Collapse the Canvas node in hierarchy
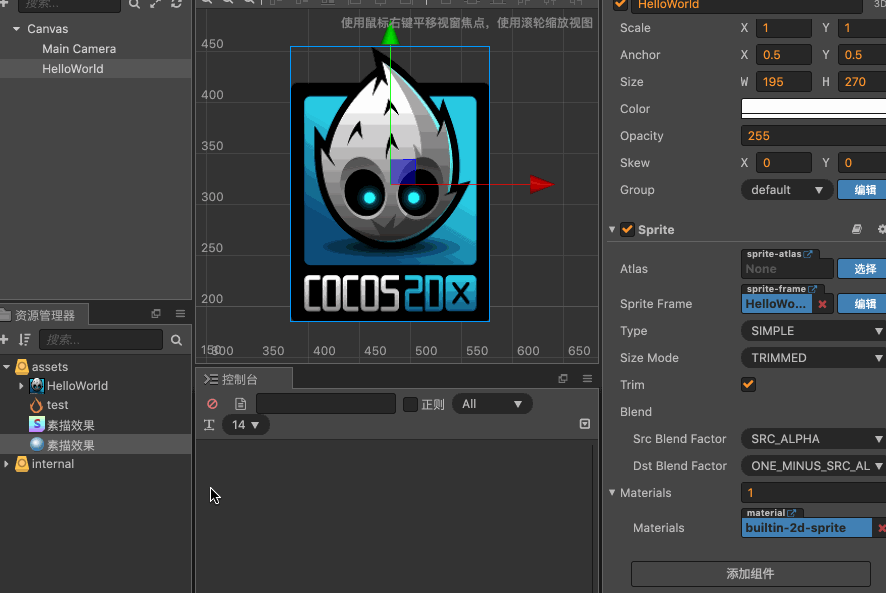This screenshot has width=886, height=593. click(x=16, y=28)
